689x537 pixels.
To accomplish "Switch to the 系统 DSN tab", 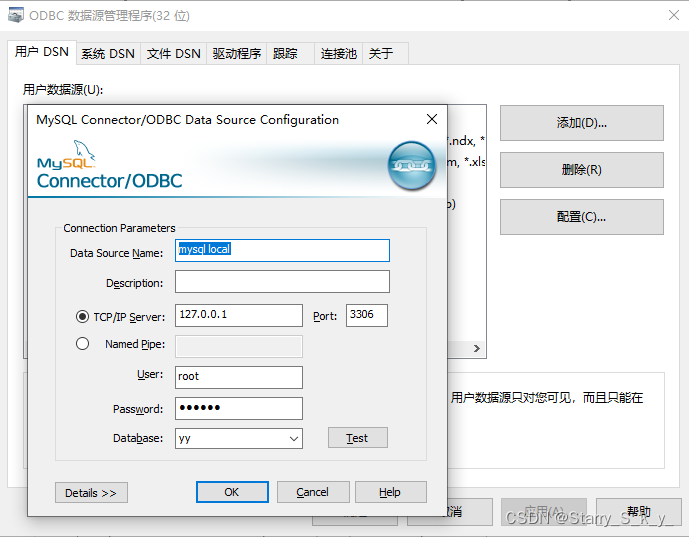I will [x=108, y=54].
